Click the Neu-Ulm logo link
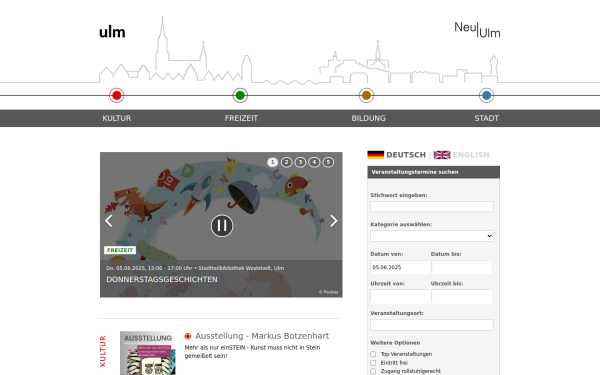The width and height of the screenshot is (600, 375). pyautogui.click(x=477, y=30)
